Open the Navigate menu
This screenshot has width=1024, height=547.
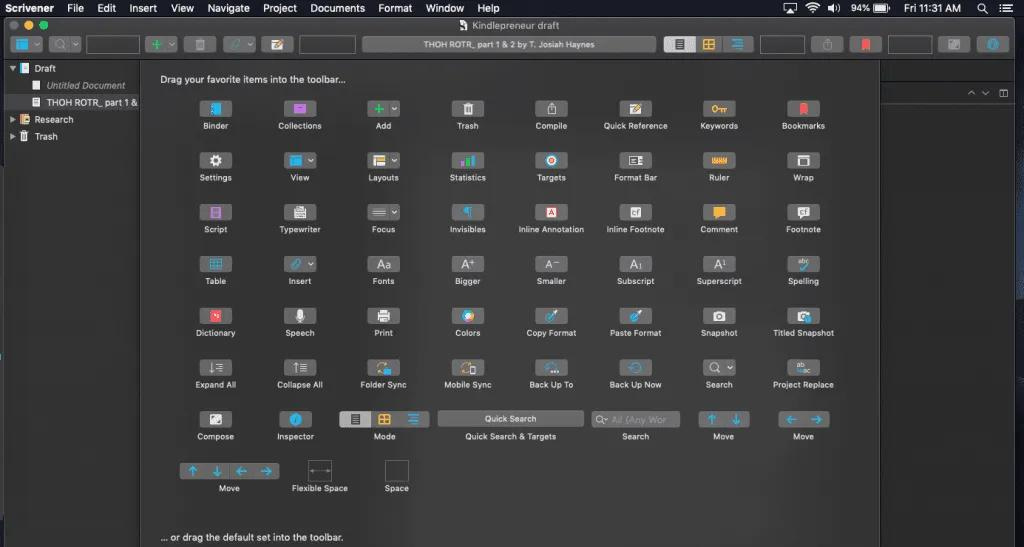coord(229,8)
